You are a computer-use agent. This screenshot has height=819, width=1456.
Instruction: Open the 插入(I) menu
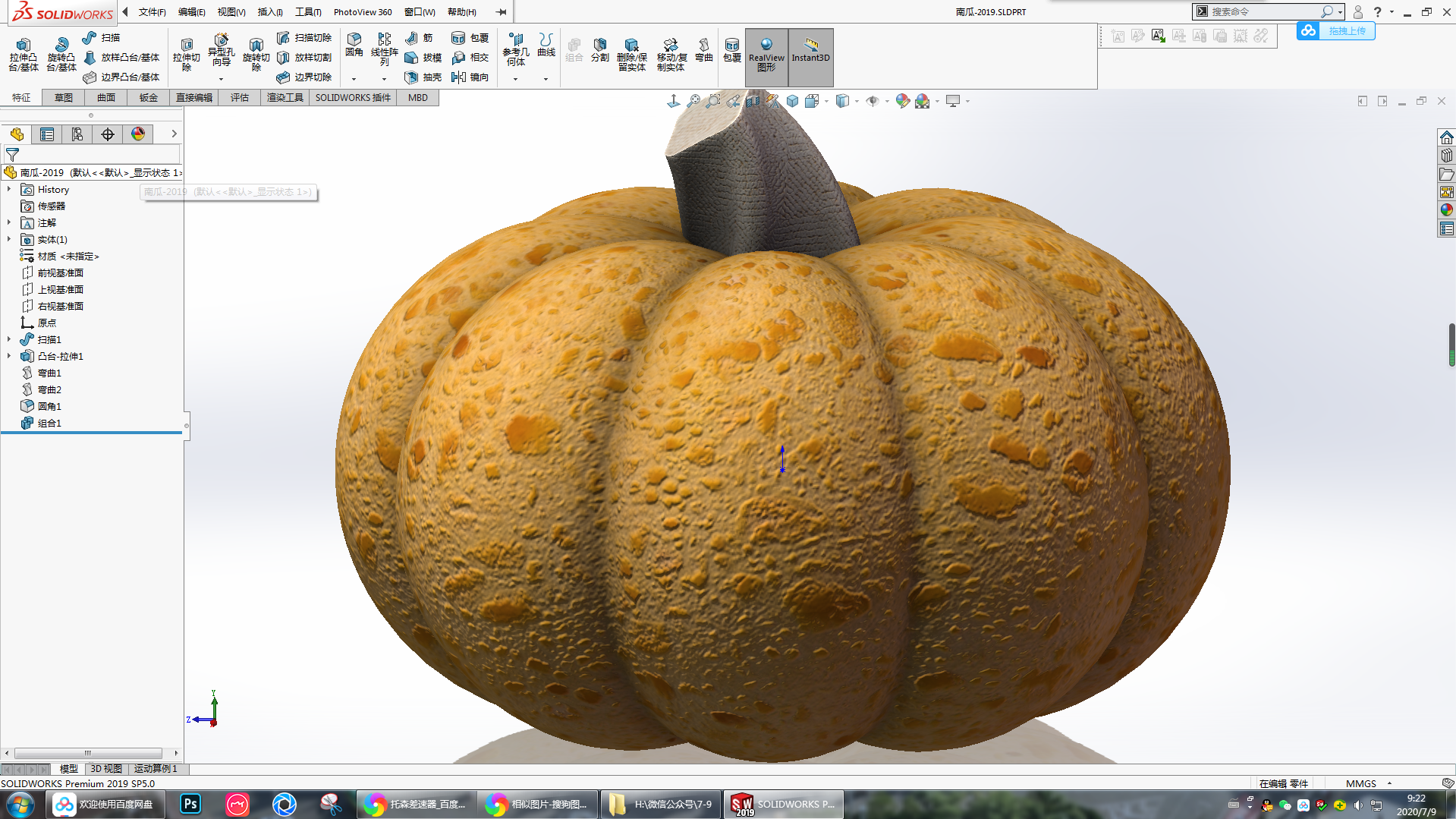270,11
